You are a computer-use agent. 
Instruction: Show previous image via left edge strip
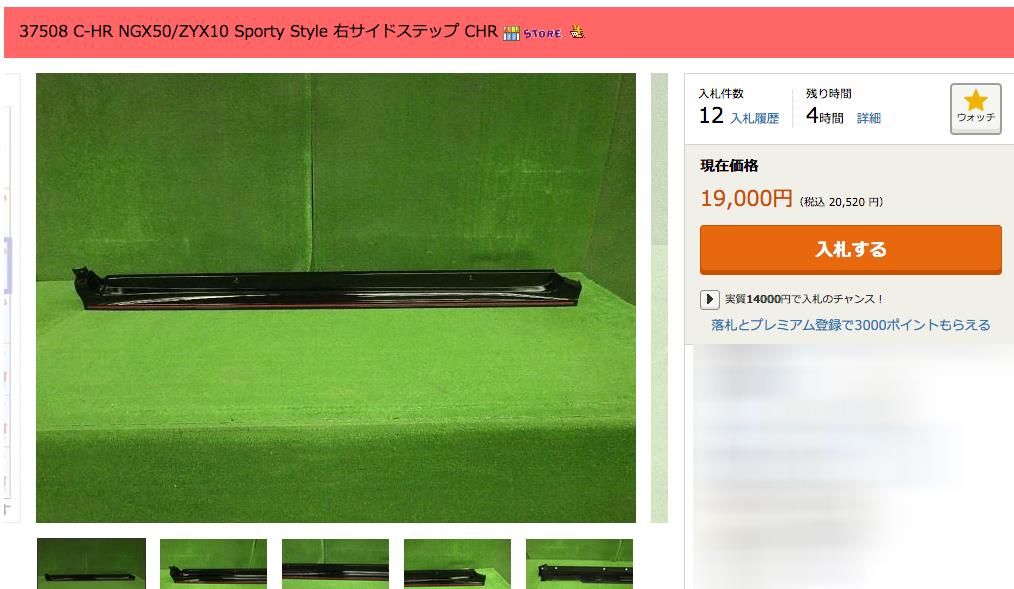pyautogui.click(x=12, y=297)
